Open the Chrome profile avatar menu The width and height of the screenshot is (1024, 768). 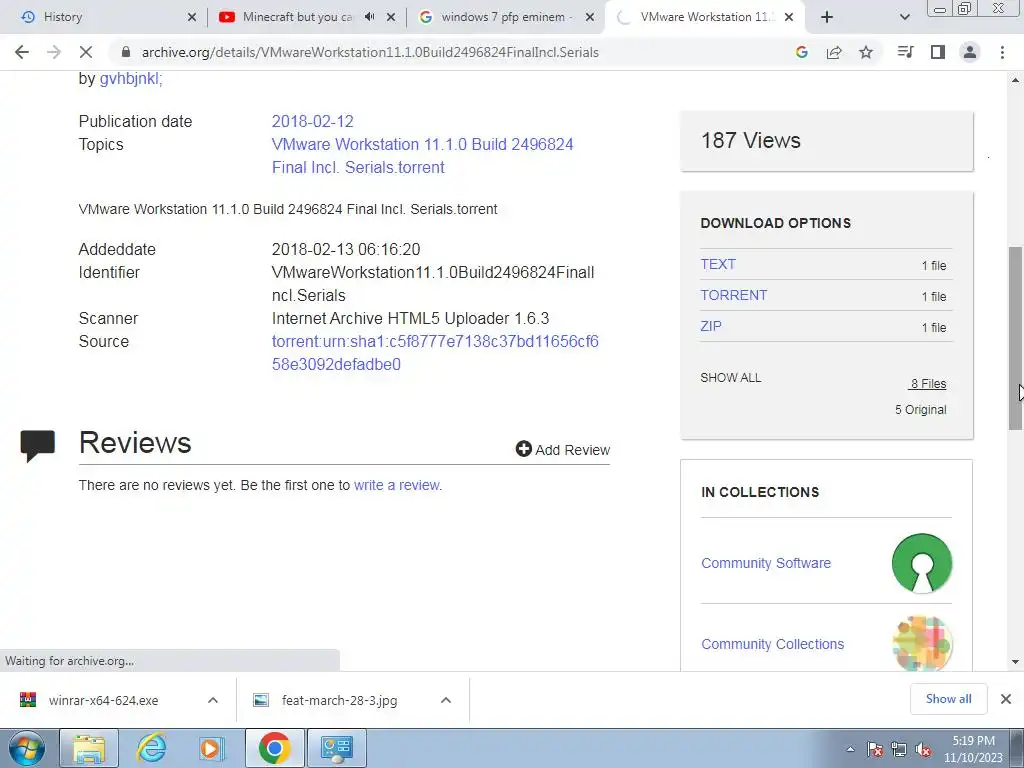point(970,52)
